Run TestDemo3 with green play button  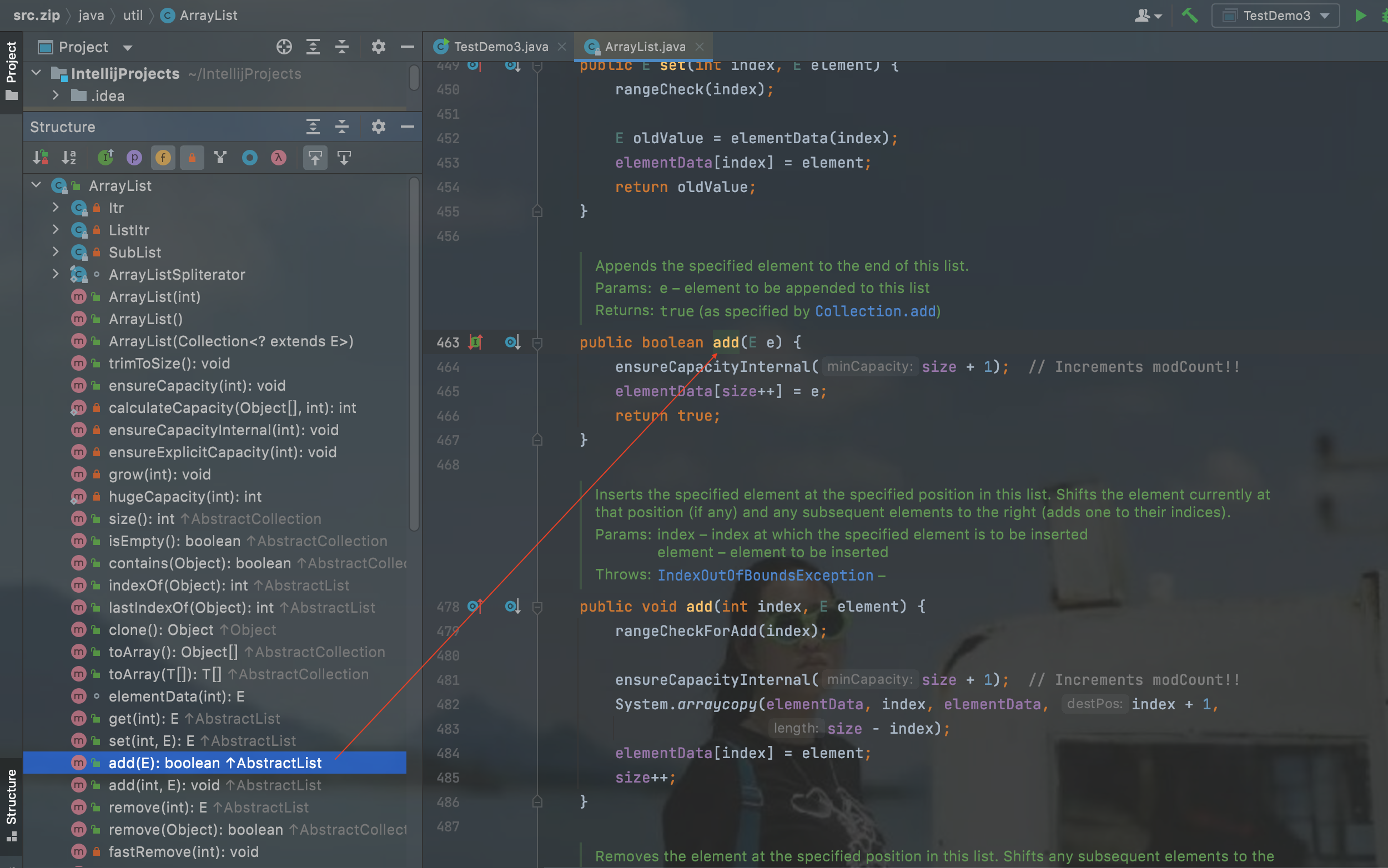click(x=1360, y=16)
